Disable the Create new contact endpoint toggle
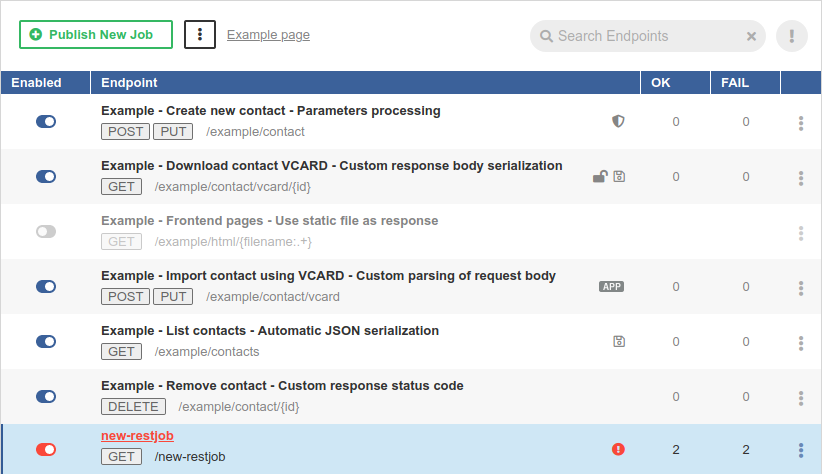Screen dimensions: 822x474 46,122
